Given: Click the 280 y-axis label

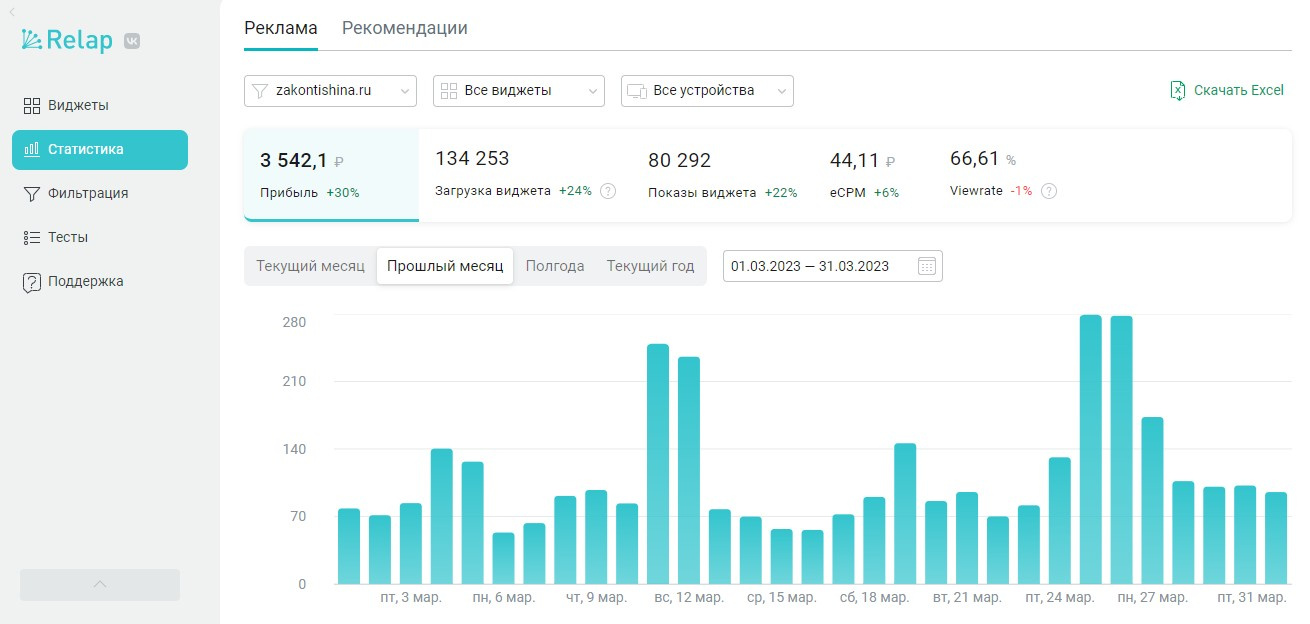Looking at the screenshot, I should 294,322.
